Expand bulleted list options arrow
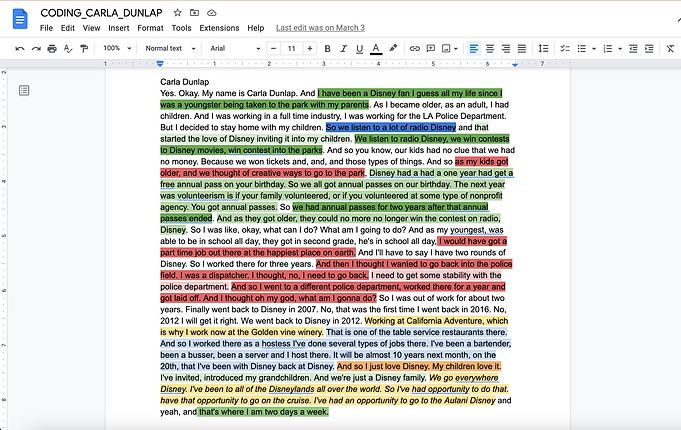 [594, 49]
